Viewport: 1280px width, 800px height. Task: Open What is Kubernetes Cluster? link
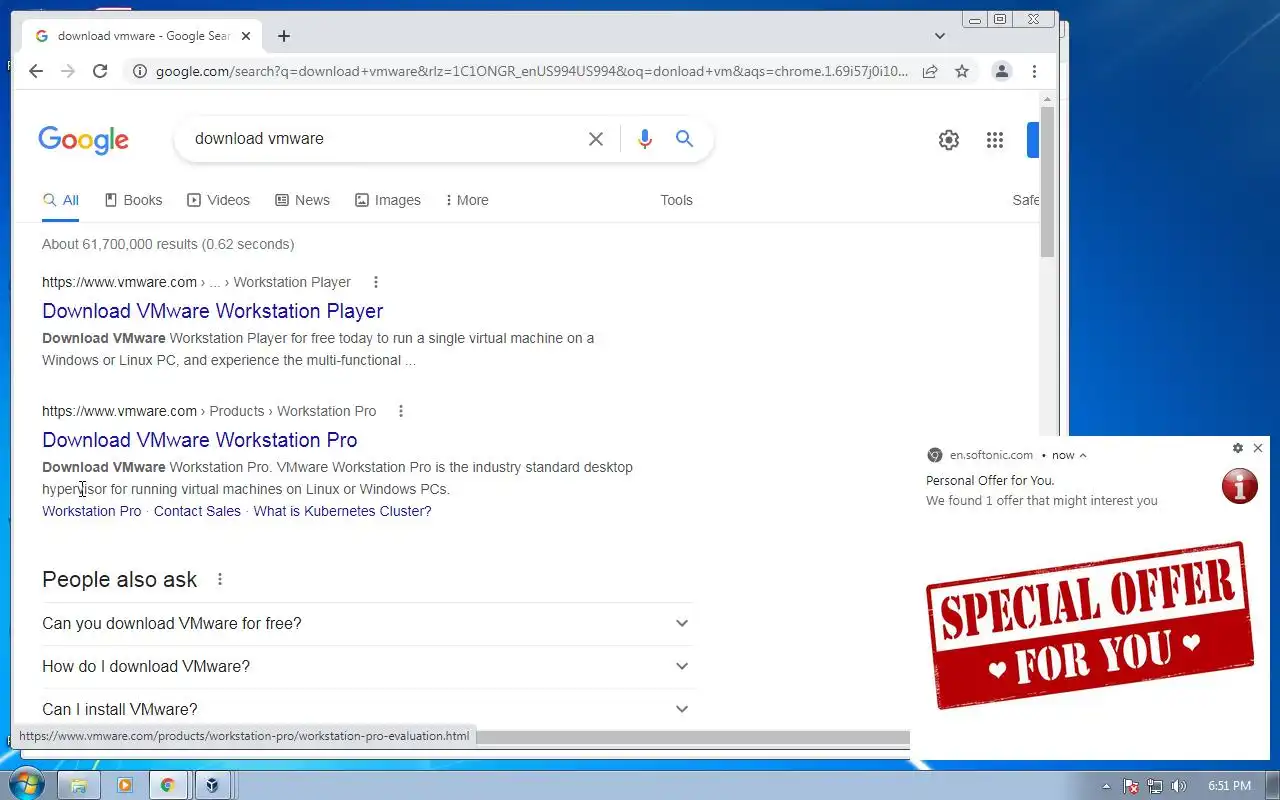tap(342, 511)
